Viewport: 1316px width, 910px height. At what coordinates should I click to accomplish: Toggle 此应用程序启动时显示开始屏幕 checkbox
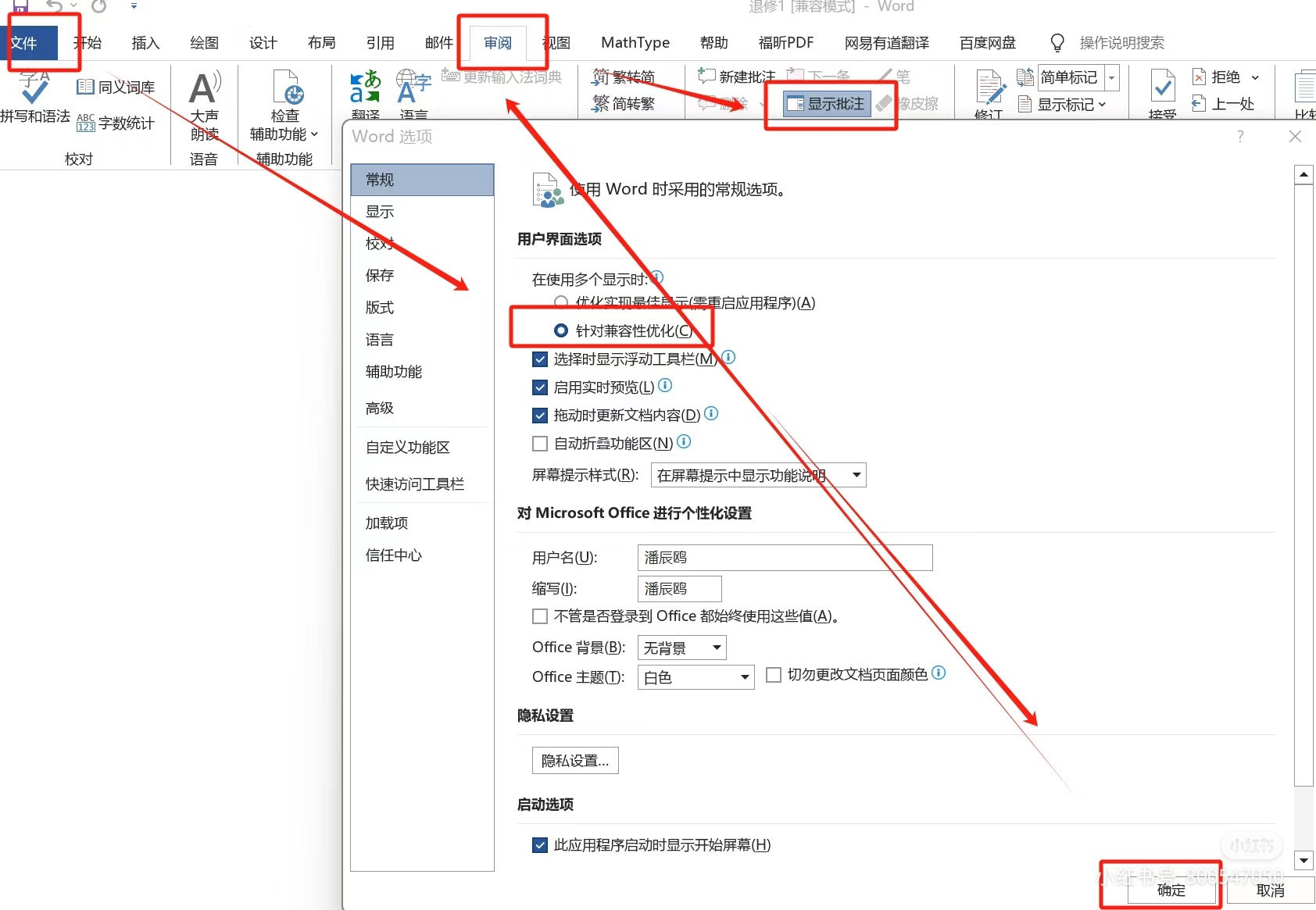540,845
